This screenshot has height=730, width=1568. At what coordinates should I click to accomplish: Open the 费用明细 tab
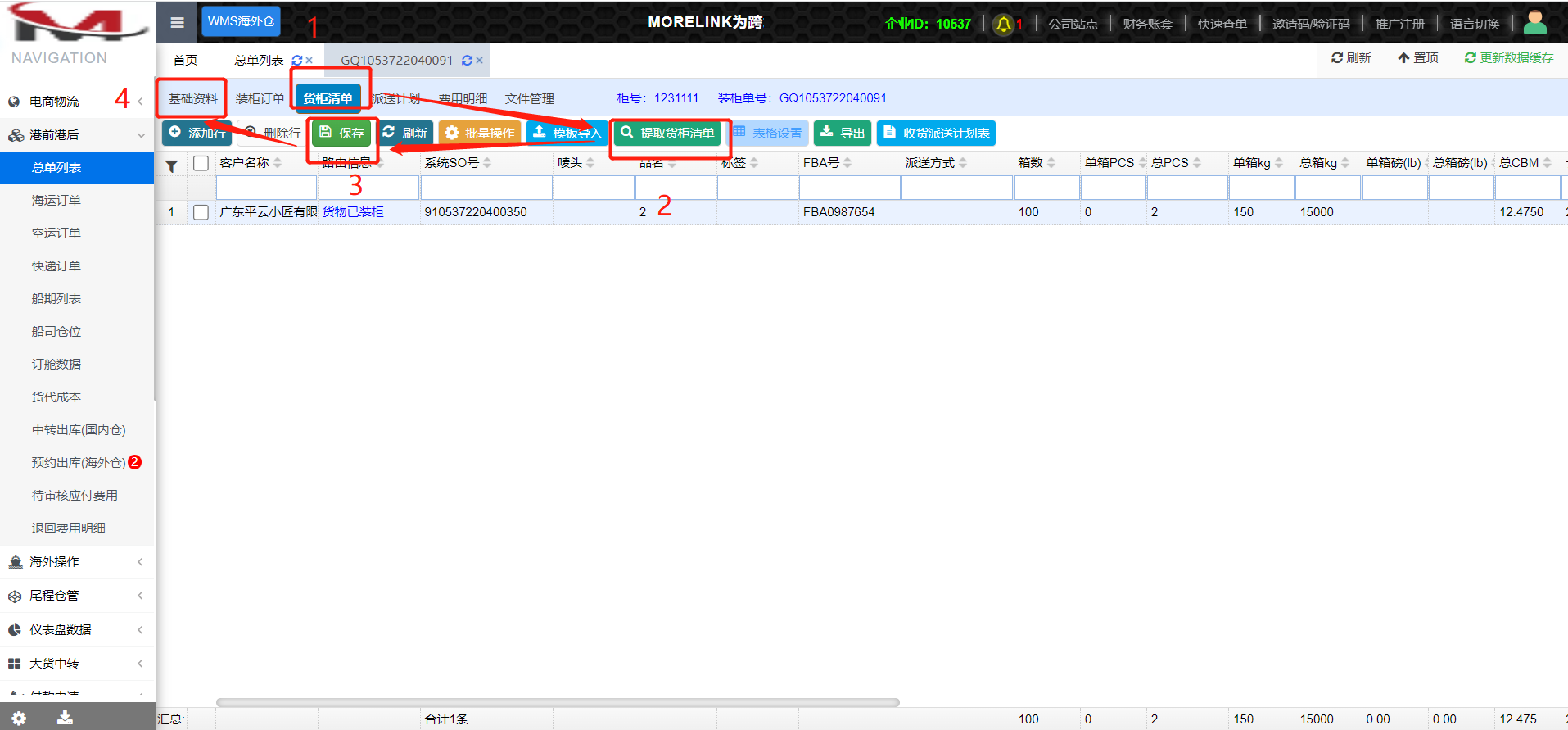(463, 99)
